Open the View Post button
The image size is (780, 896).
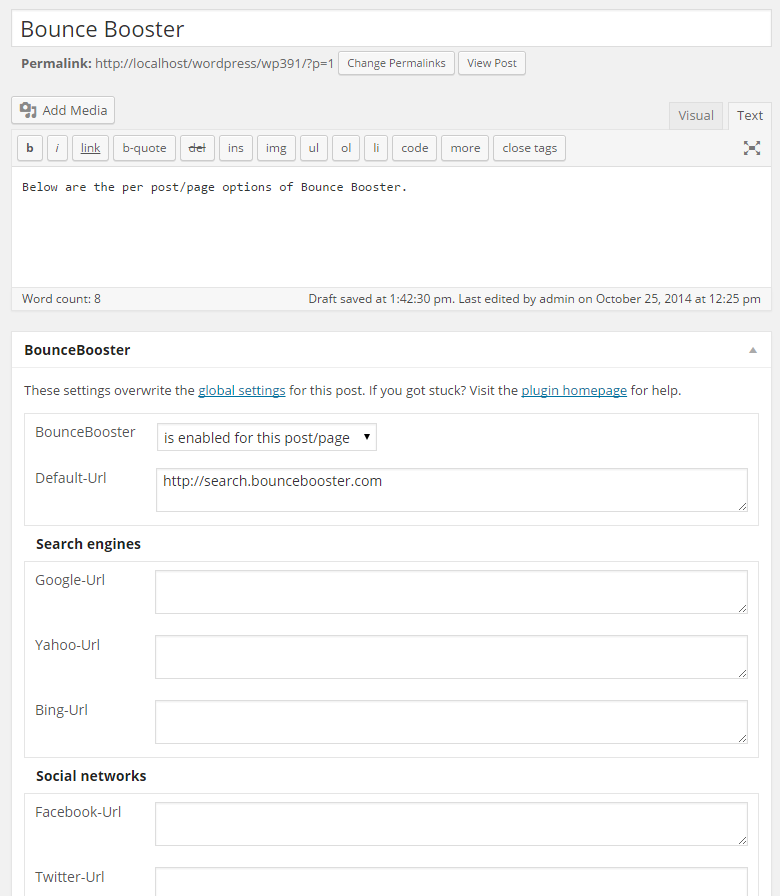pyautogui.click(x=491, y=63)
